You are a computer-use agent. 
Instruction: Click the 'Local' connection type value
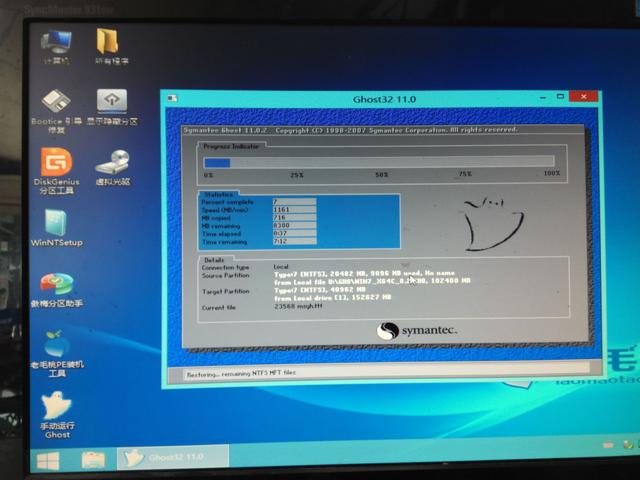pyautogui.click(x=281, y=266)
